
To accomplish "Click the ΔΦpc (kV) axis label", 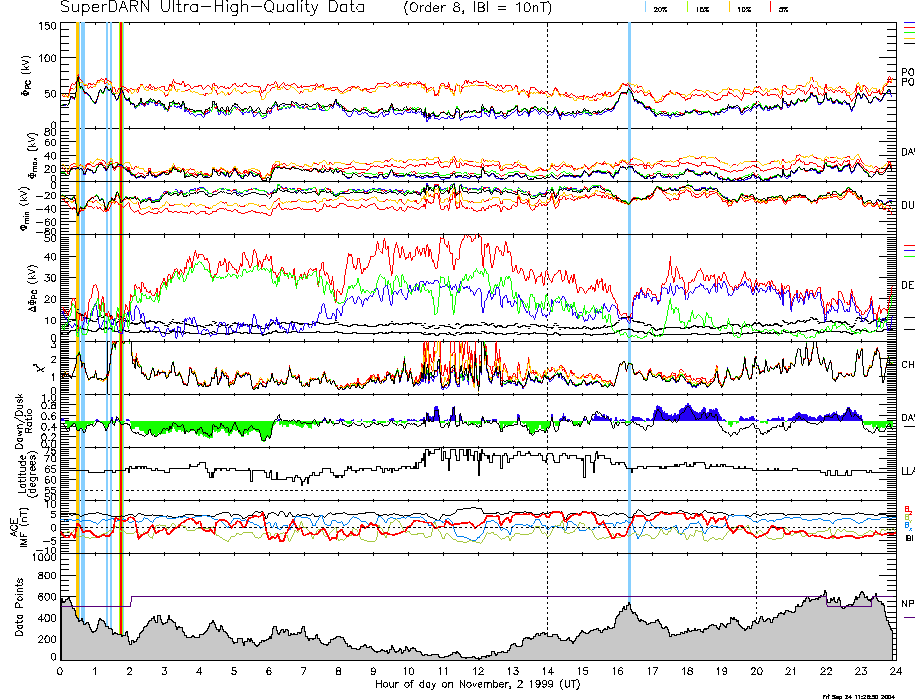I will (x=34, y=286).
